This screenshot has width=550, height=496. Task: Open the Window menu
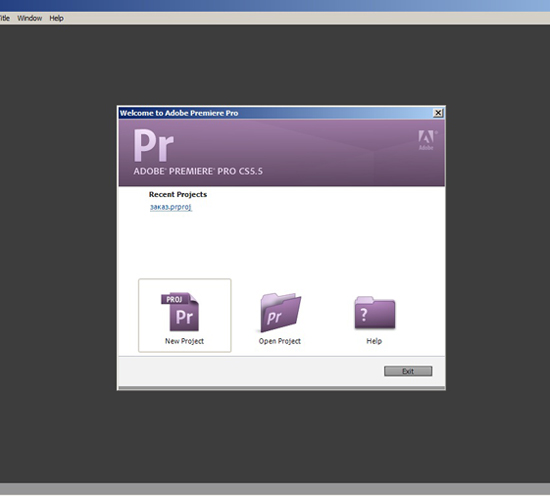(x=30, y=18)
